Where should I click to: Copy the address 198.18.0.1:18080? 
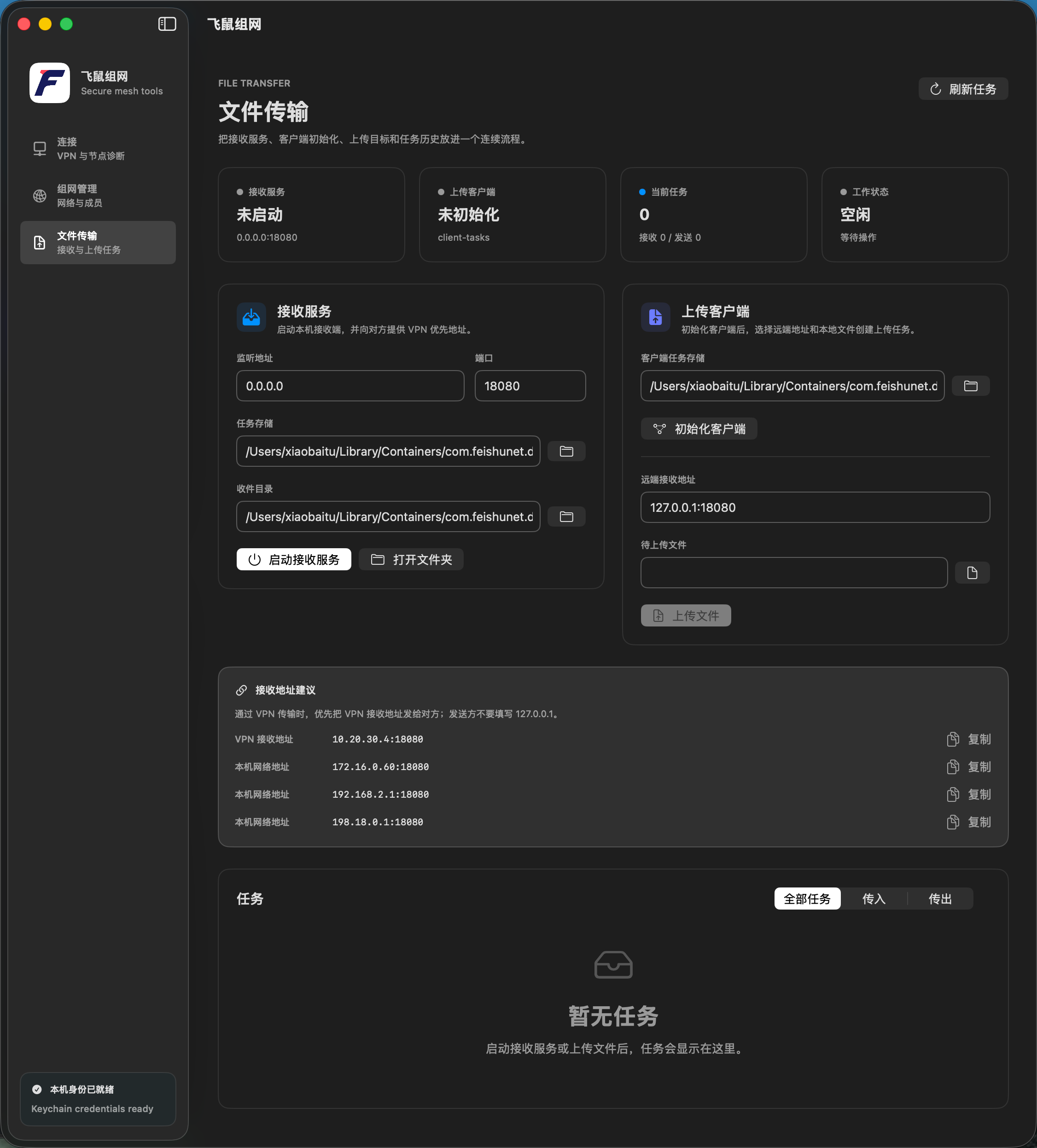[x=969, y=822]
